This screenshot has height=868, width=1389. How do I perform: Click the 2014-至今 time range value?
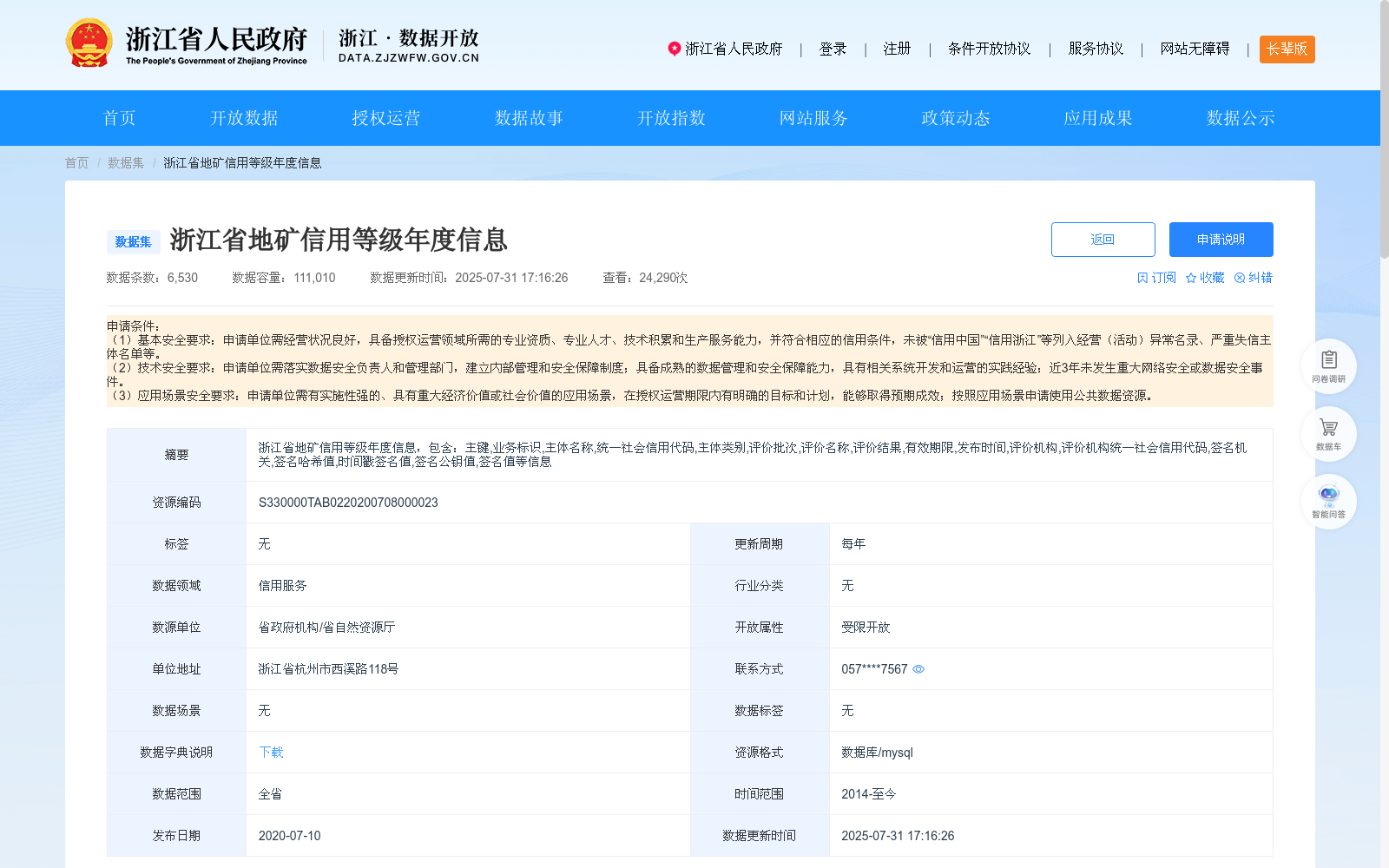[869, 794]
